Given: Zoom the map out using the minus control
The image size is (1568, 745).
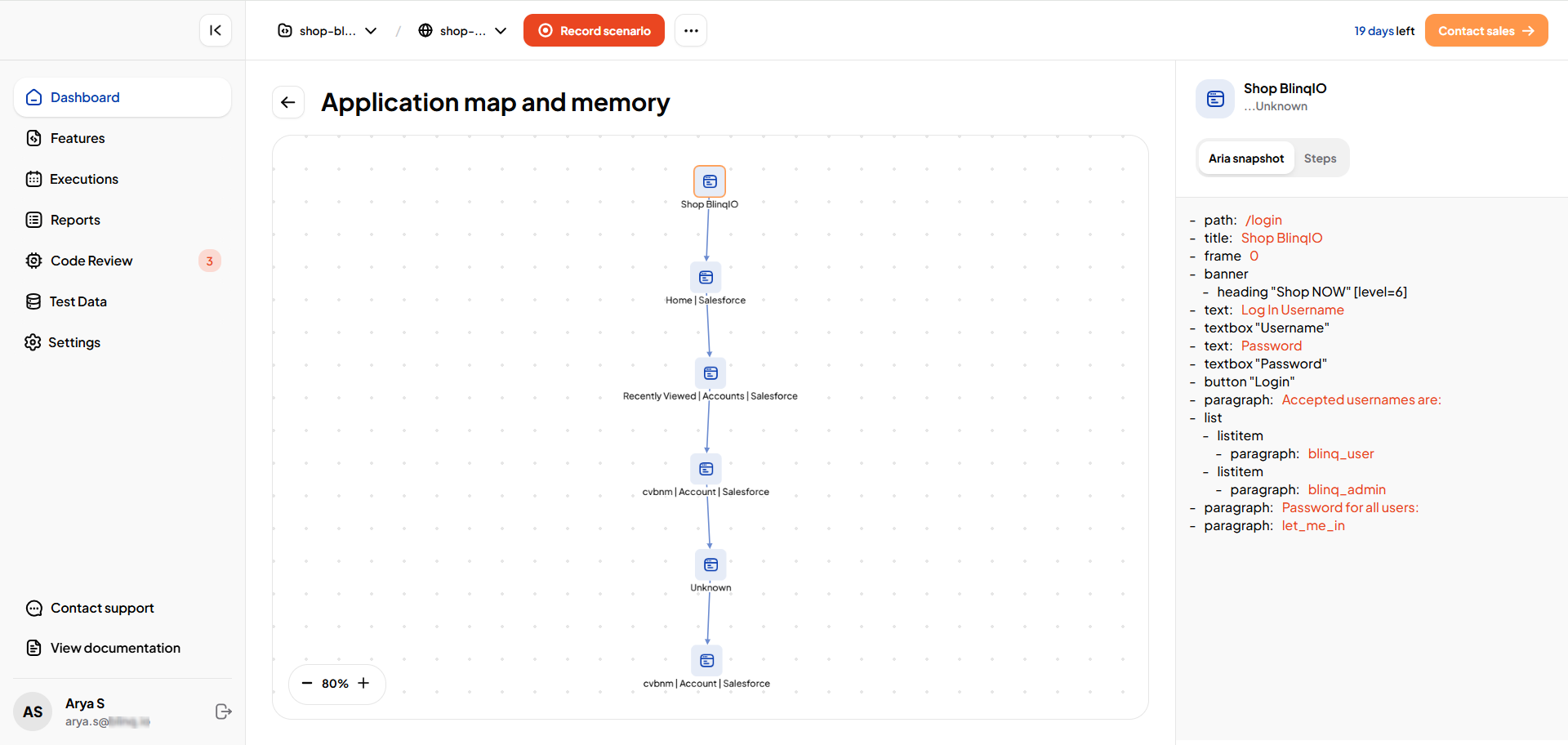Looking at the screenshot, I should (x=308, y=684).
